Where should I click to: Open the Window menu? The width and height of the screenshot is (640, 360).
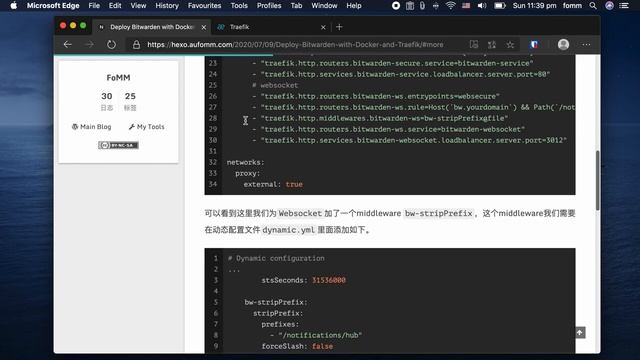point(324,6)
